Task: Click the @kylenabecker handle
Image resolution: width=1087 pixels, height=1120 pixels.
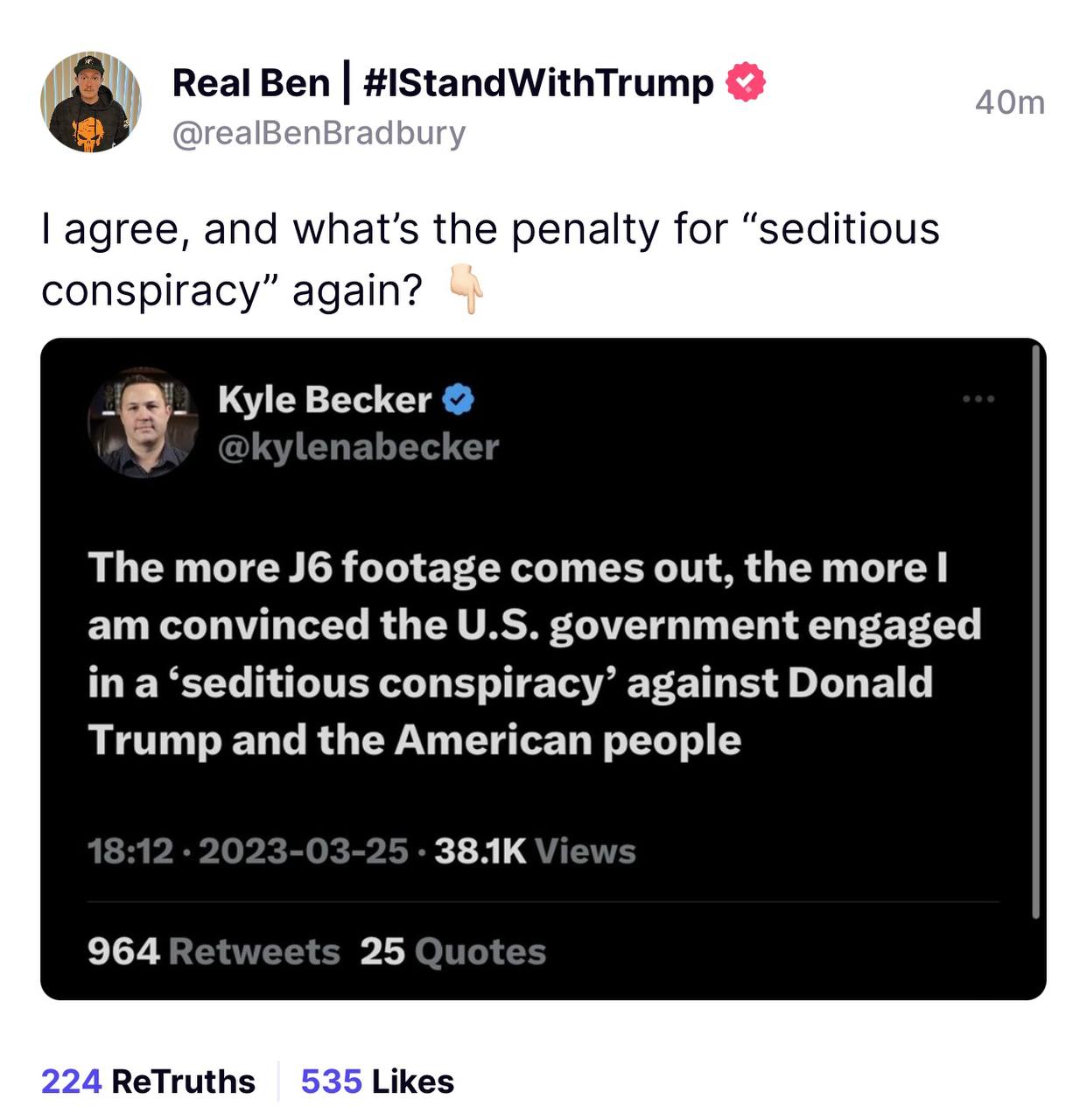Action: coord(358,447)
